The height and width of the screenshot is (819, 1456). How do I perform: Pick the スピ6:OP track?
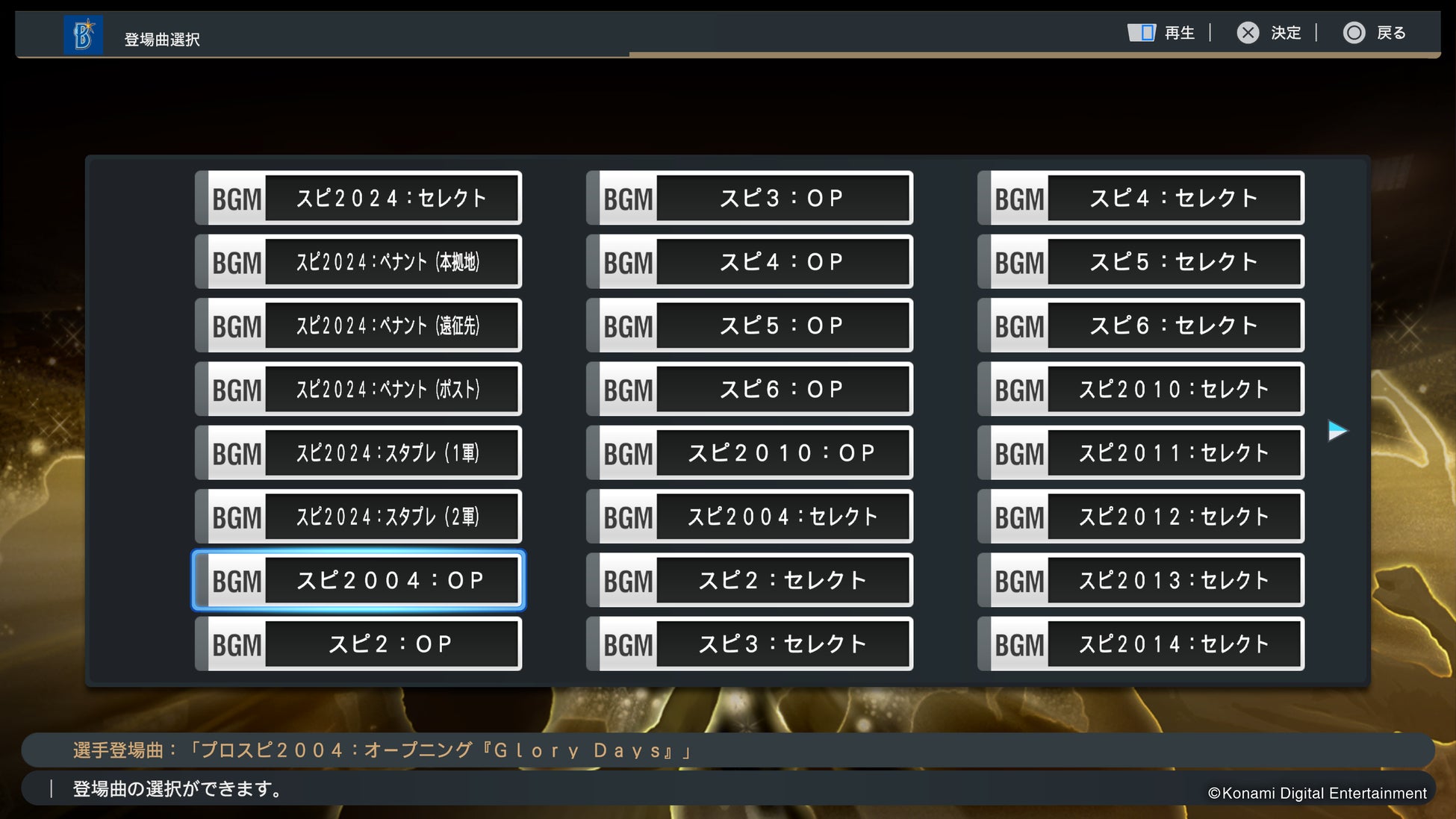[x=750, y=389]
